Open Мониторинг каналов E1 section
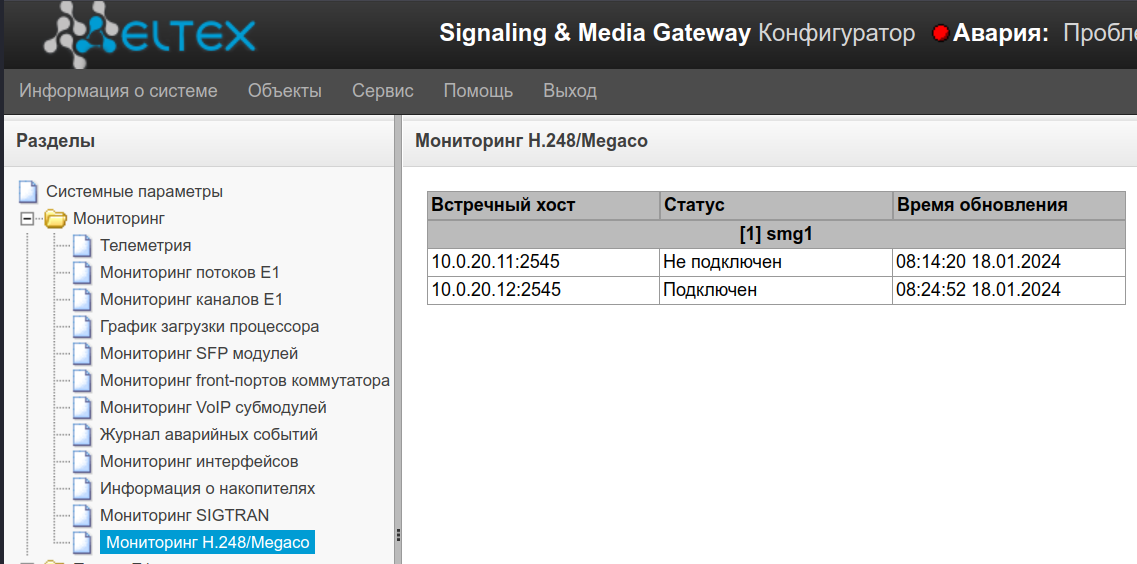 (x=191, y=299)
